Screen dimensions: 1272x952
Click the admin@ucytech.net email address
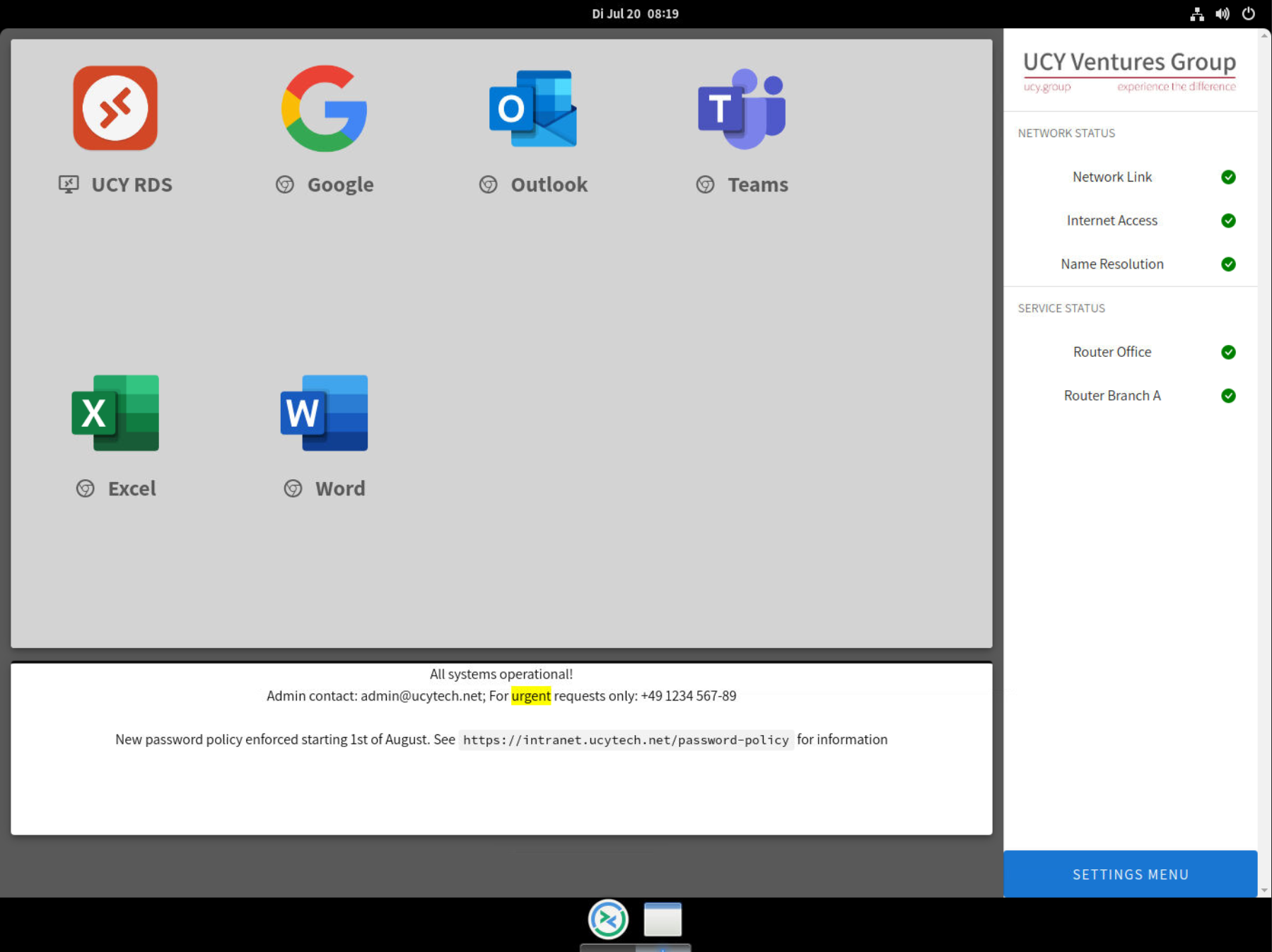coord(421,696)
